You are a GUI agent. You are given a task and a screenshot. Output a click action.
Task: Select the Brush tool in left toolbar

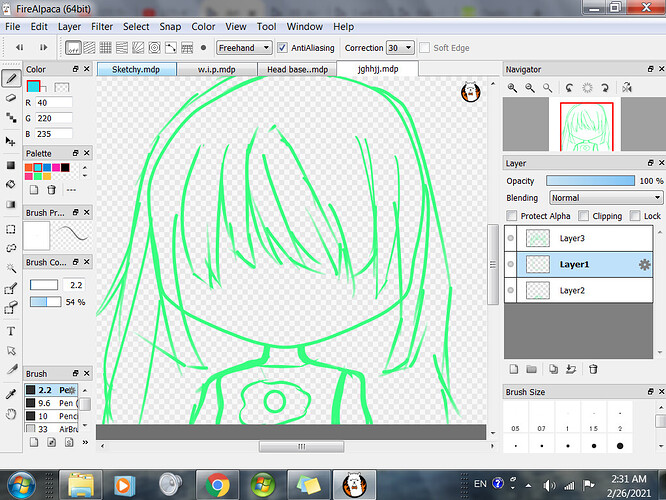click(x=11, y=78)
